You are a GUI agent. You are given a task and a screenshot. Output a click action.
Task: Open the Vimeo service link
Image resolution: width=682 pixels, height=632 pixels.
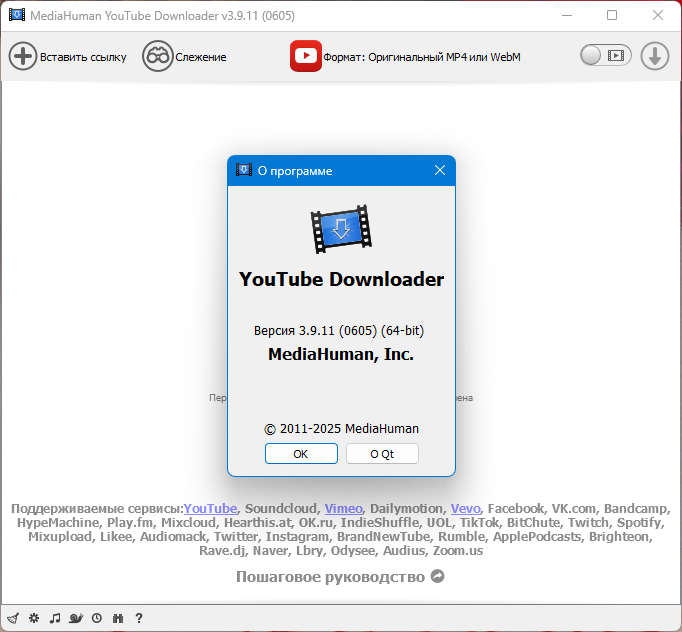tap(344, 508)
